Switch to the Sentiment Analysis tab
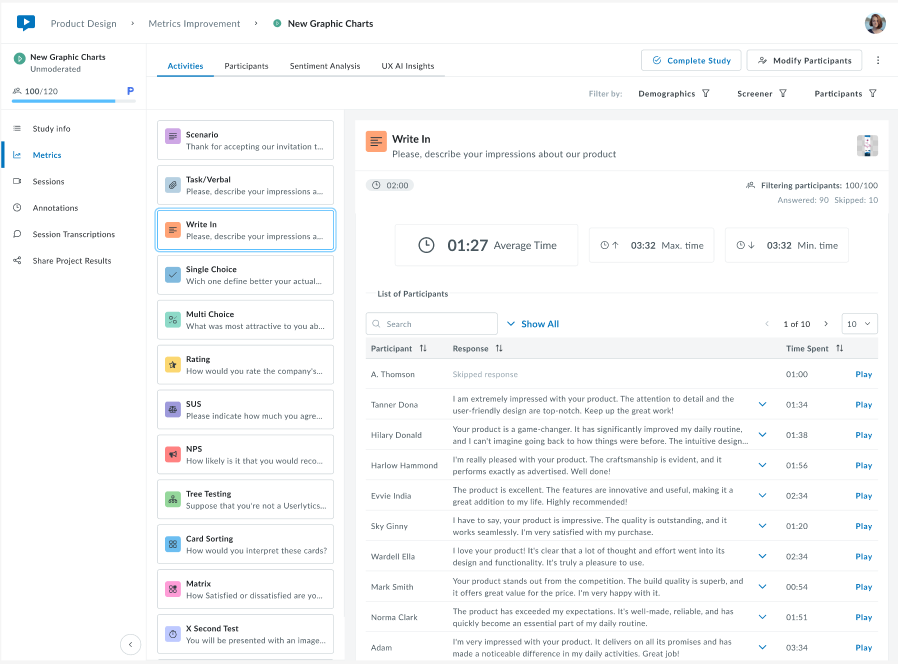This screenshot has height=664, width=898. [324, 66]
